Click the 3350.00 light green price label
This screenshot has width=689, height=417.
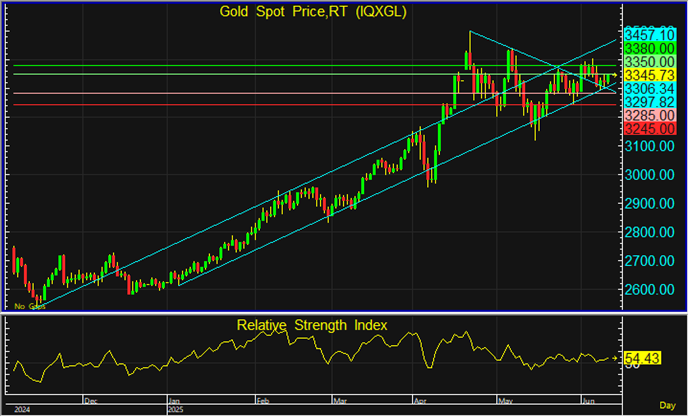[649, 62]
